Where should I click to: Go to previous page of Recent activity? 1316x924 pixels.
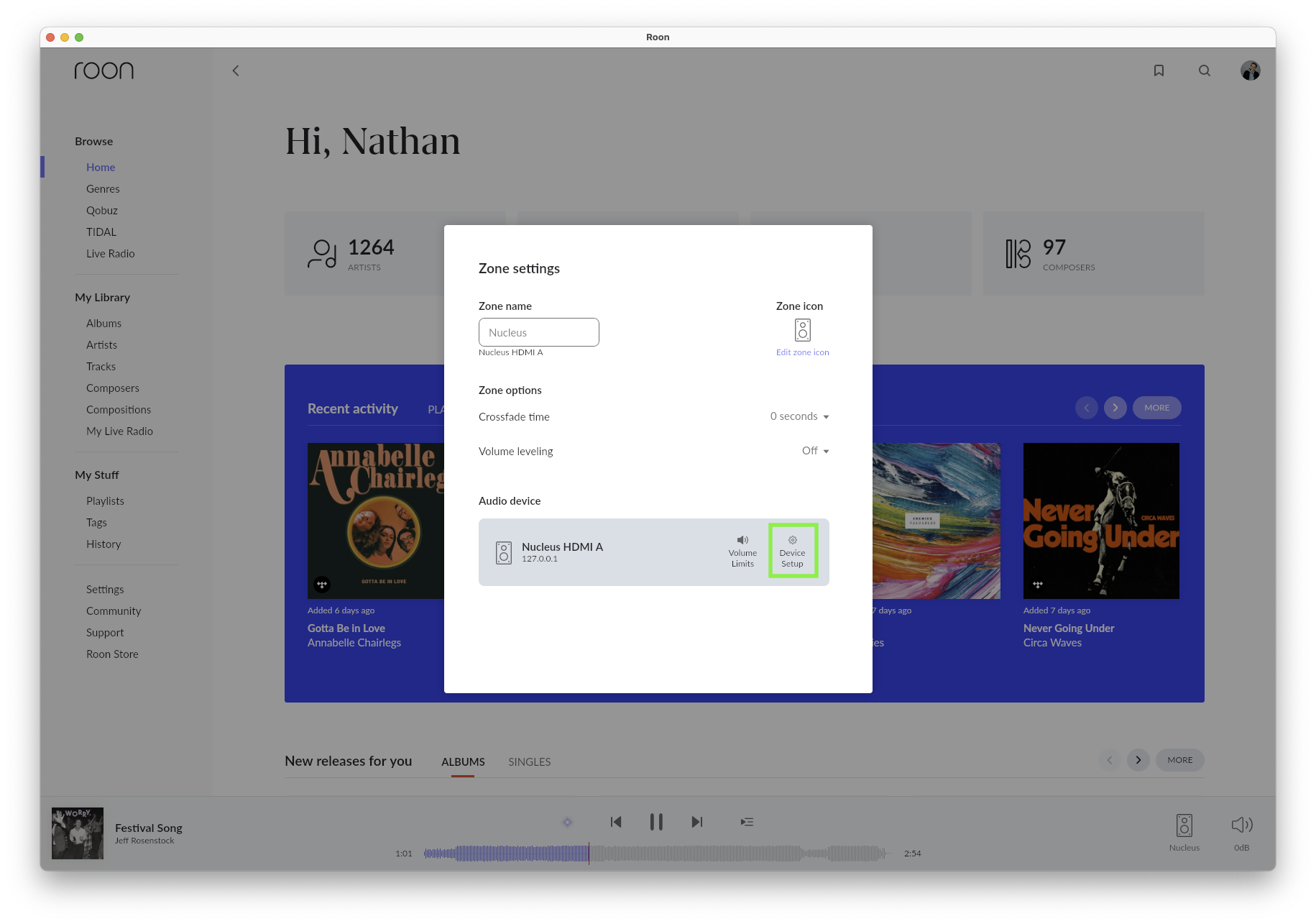[x=1086, y=408]
